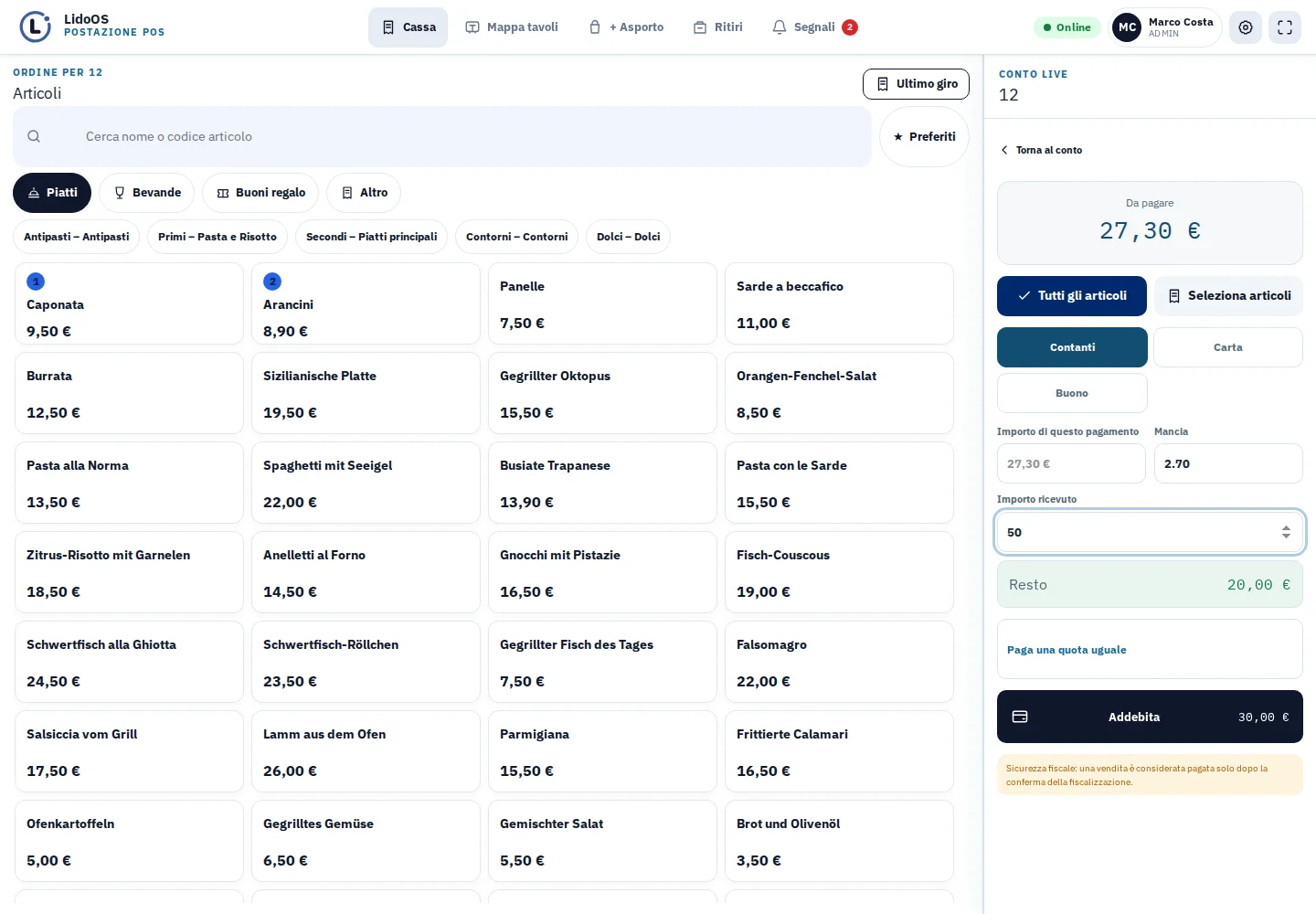This screenshot has height=914, width=1316.
Task: Click the Addebita 30,00 € button
Action: point(1150,717)
